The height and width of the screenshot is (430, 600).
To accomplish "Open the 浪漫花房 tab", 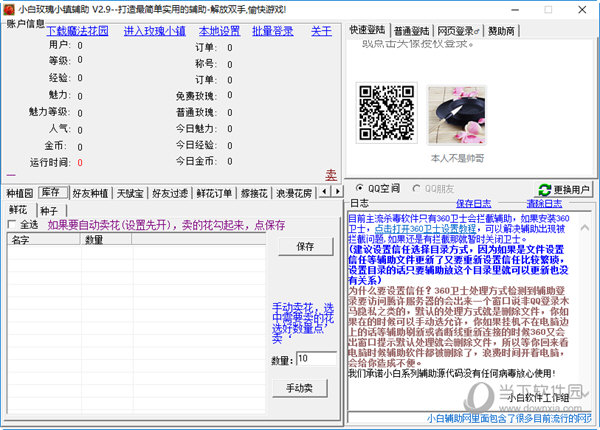I will [x=293, y=193].
